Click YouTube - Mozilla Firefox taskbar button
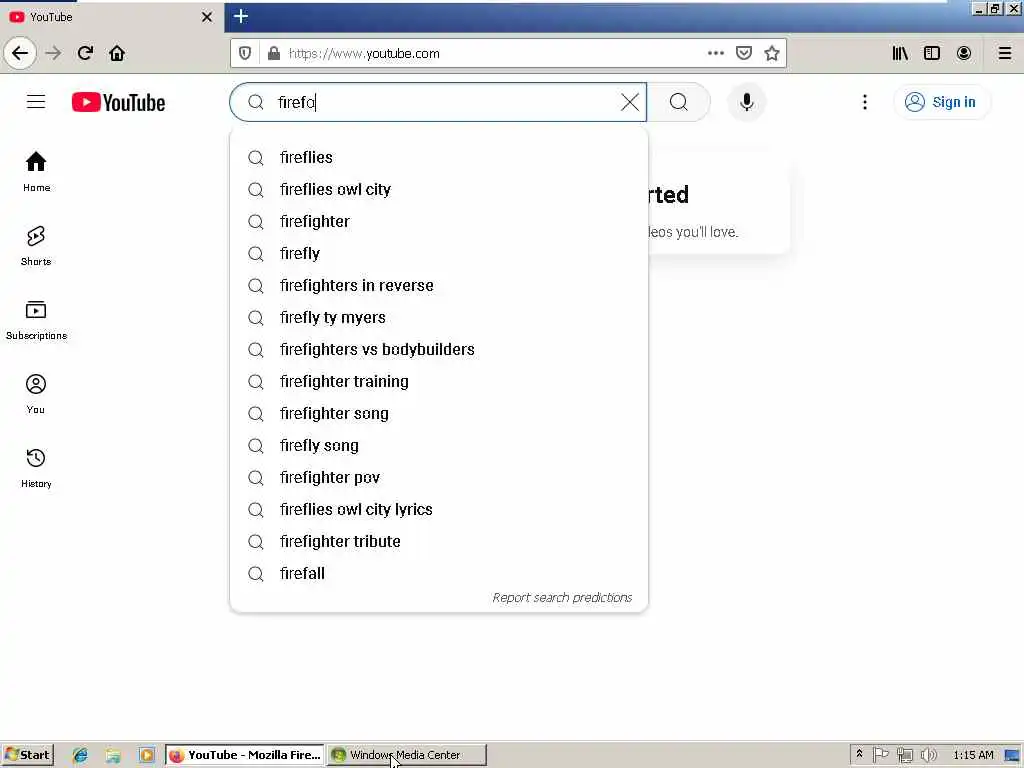1024x768 pixels. (246, 755)
